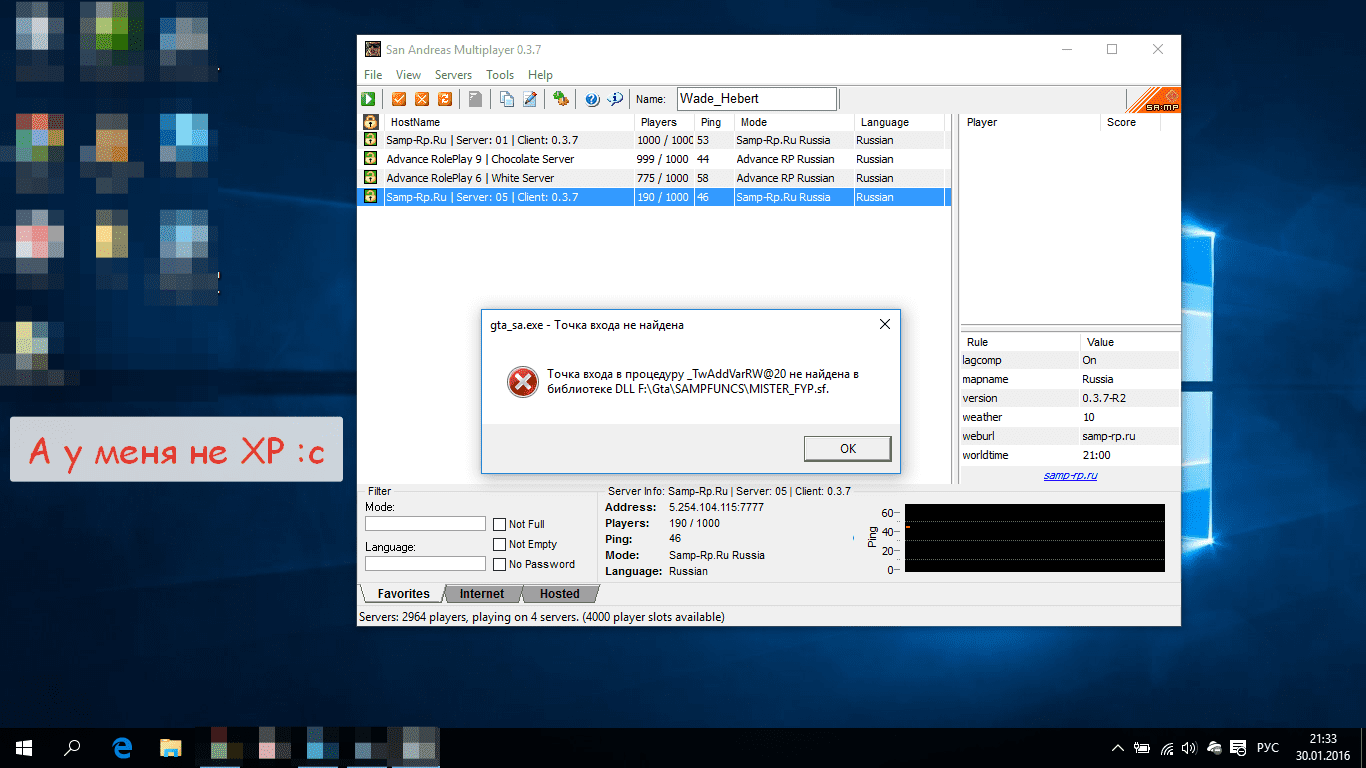
Task: Open the Help menu
Action: tap(540, 75)
